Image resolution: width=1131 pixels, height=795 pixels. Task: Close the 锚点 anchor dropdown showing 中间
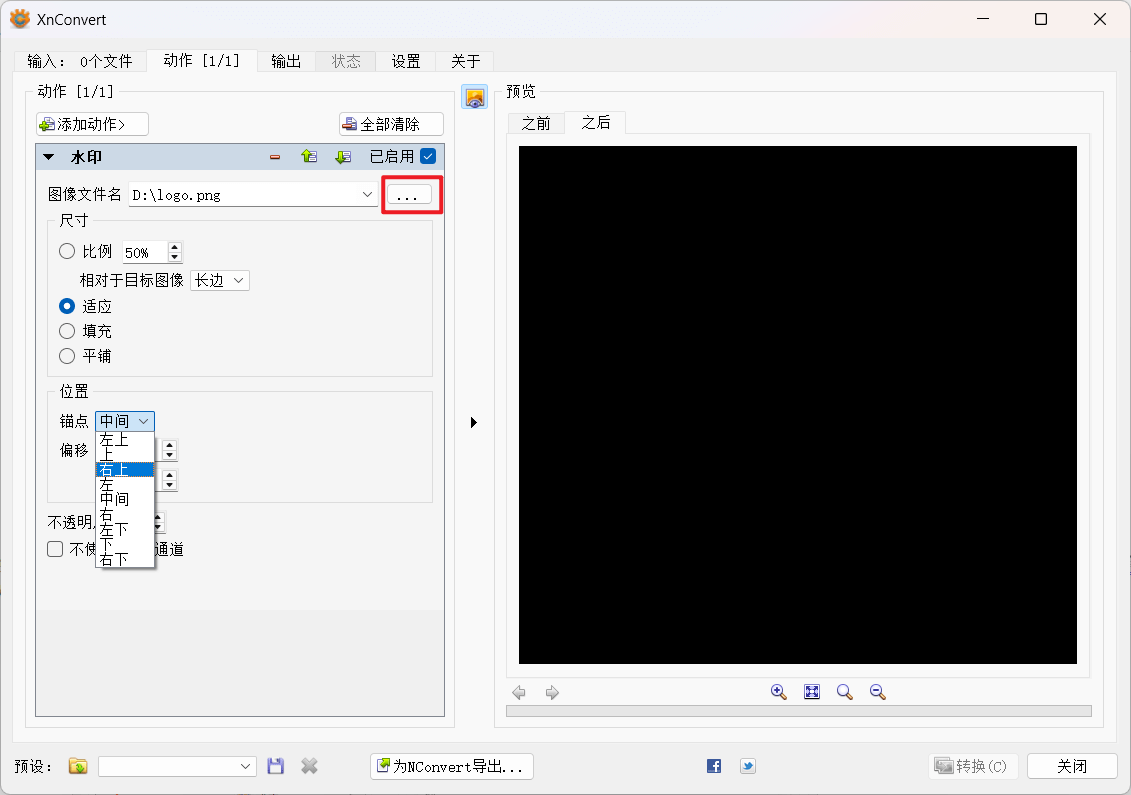(125, 421)
